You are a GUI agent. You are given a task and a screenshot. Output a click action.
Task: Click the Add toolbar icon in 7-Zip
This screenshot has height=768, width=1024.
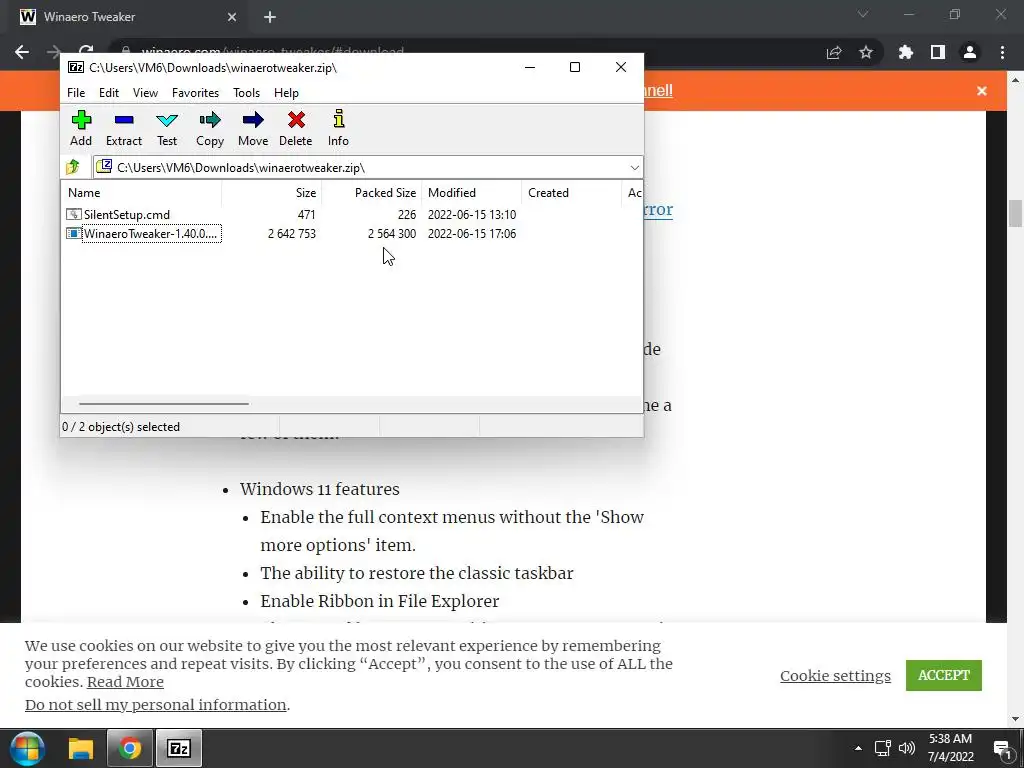click(x=81, y=120)
